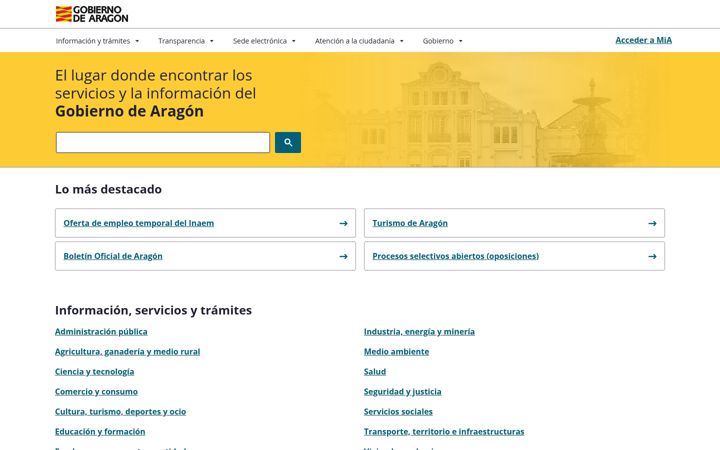
Task: Visit Seguridad y justicia
Action: [x=403, y=392]
